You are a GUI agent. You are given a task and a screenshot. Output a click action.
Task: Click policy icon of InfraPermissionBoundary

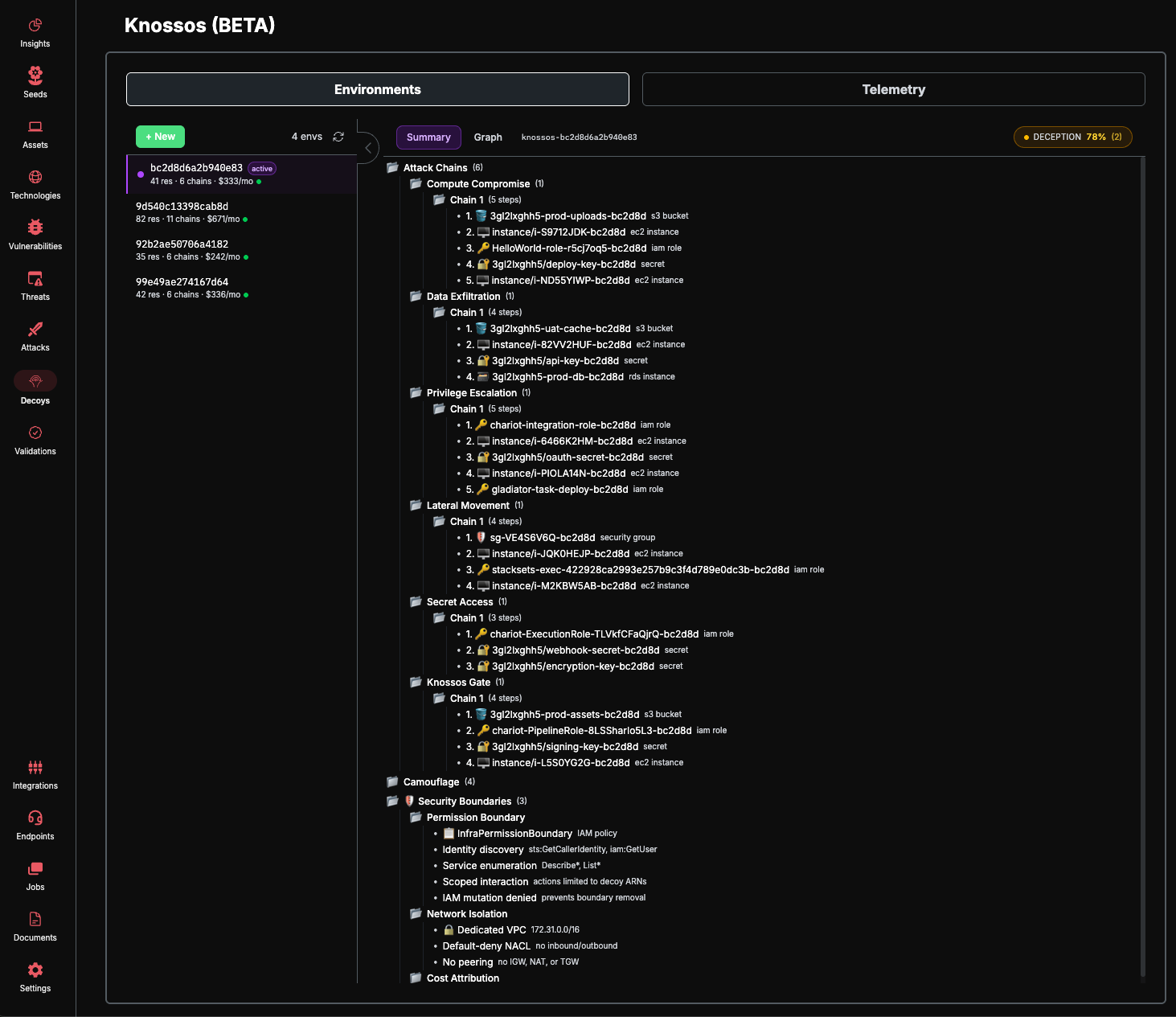(x=449, y=833)
